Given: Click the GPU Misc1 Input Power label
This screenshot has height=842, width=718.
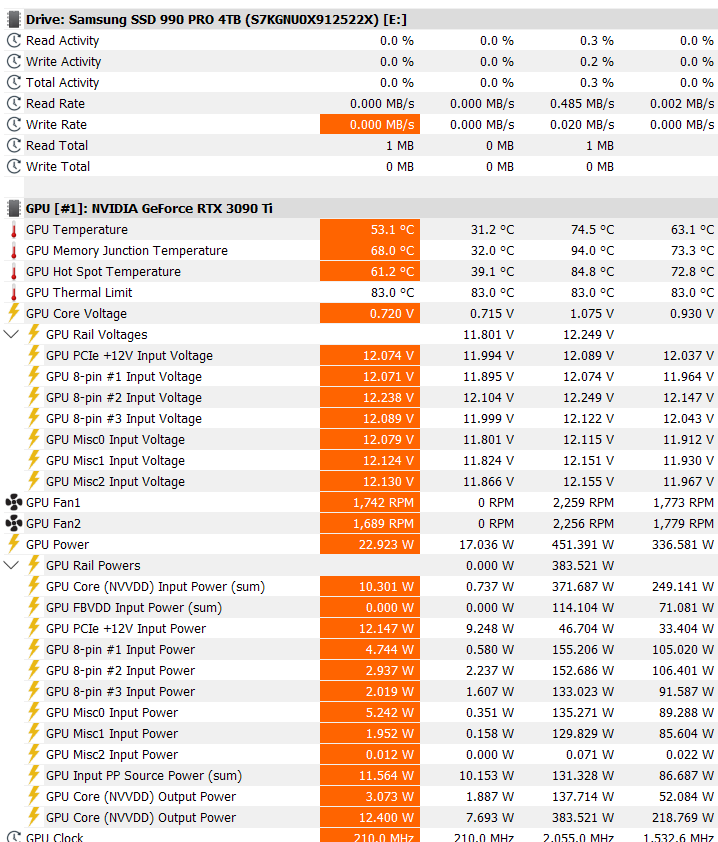Looking at the screenshot, I should pyautogui.click(x=112, y=734).
